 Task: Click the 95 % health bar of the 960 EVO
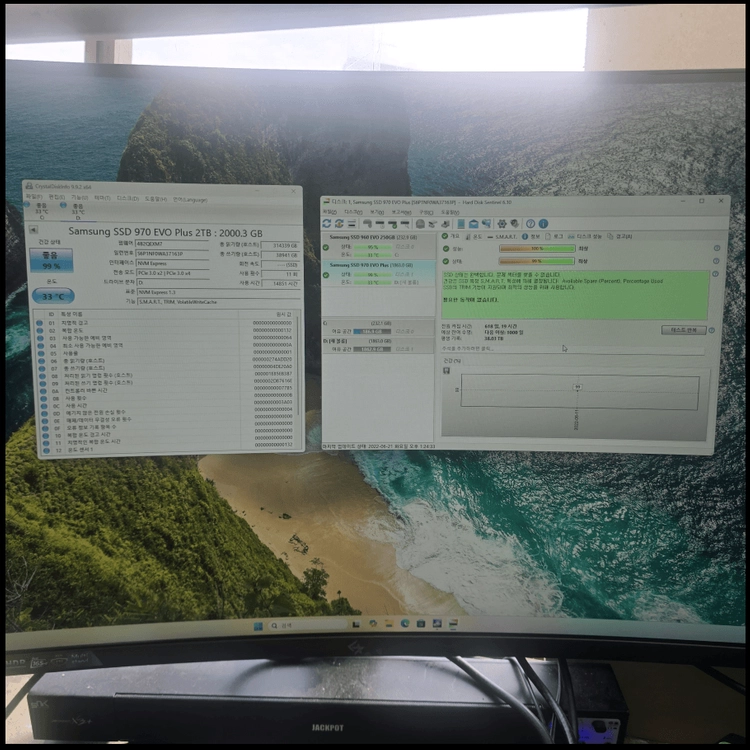373,247
